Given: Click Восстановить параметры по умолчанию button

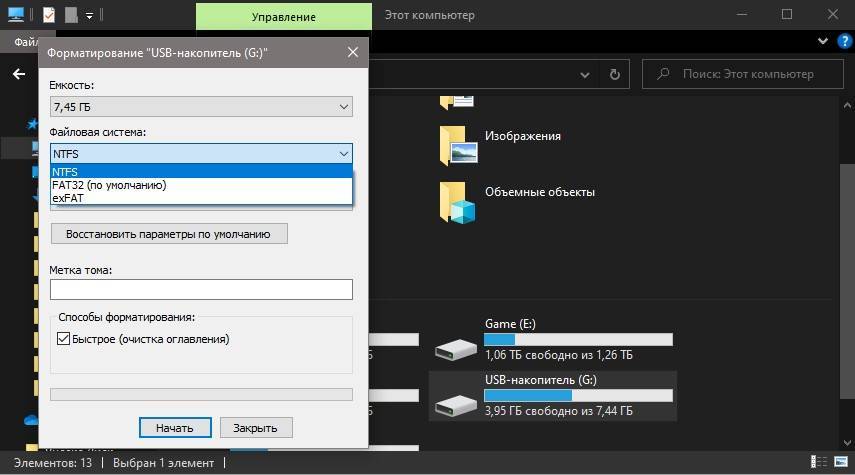Looking at the screenshot, I should pyautogui.click(x=168, y=234).
